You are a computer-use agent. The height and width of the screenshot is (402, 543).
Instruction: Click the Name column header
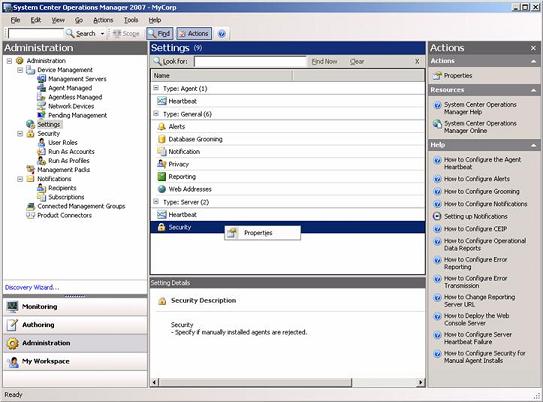222,75
